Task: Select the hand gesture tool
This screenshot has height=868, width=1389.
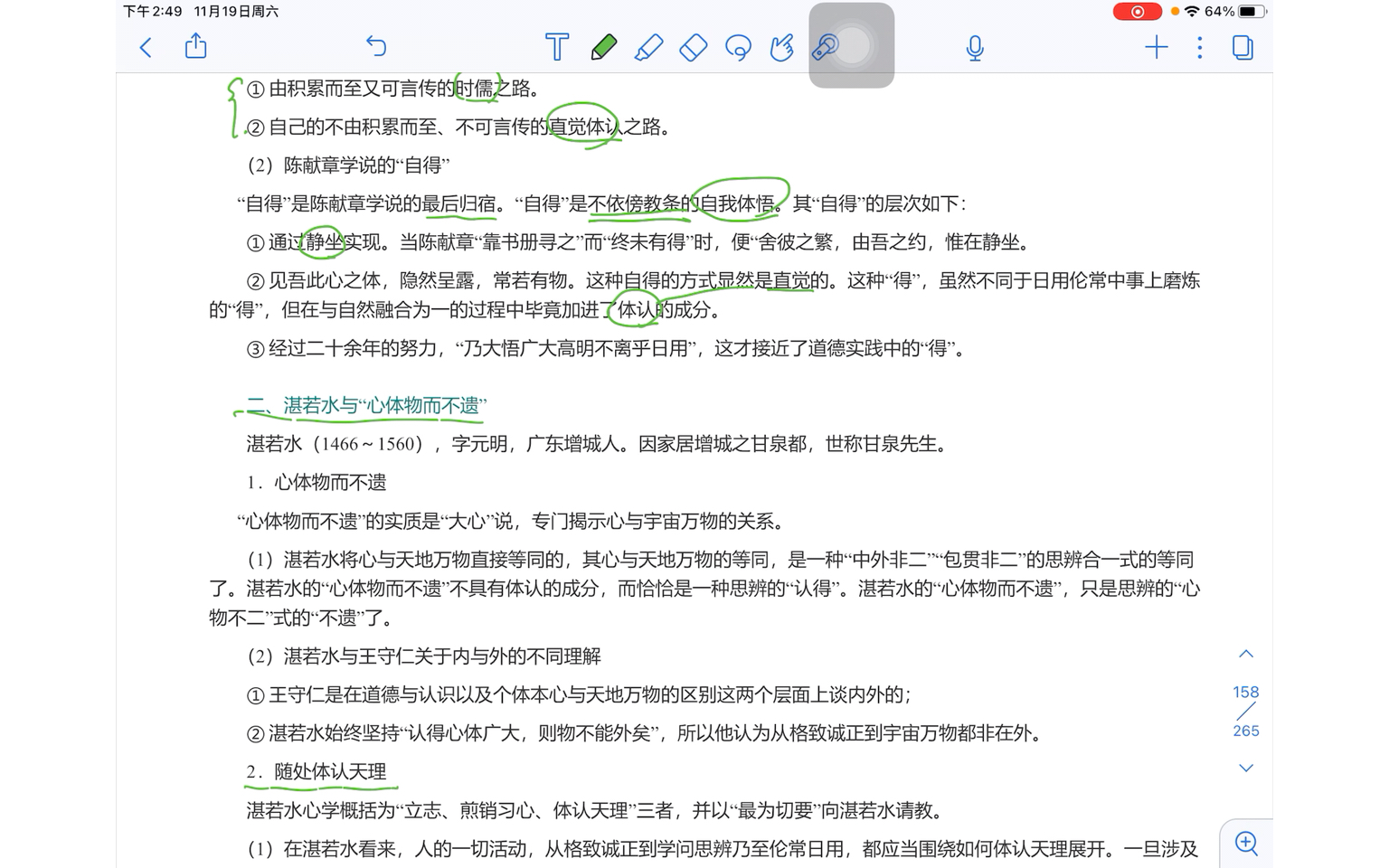Action: tap(782, 47)
